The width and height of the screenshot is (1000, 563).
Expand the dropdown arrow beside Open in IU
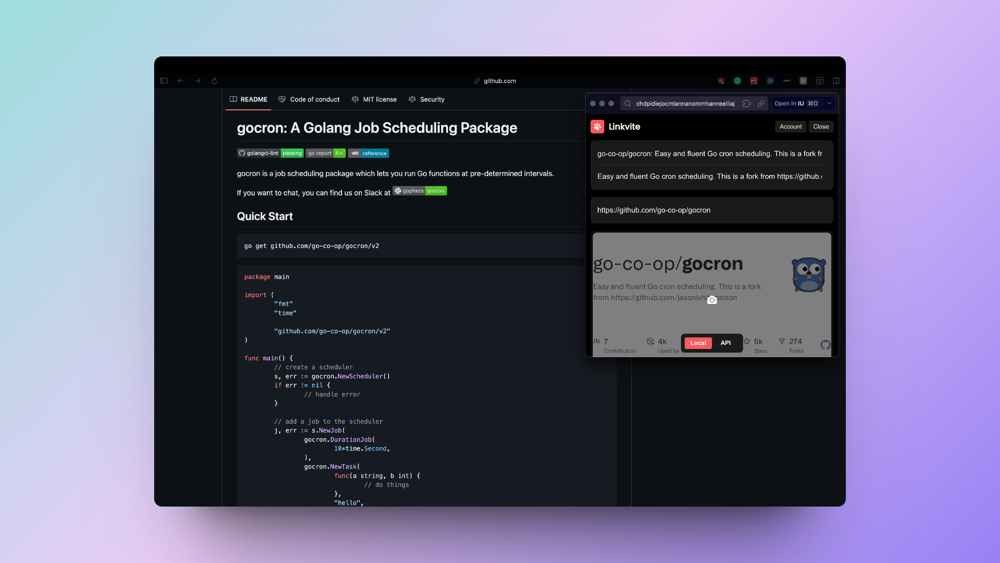coord(829,103)
